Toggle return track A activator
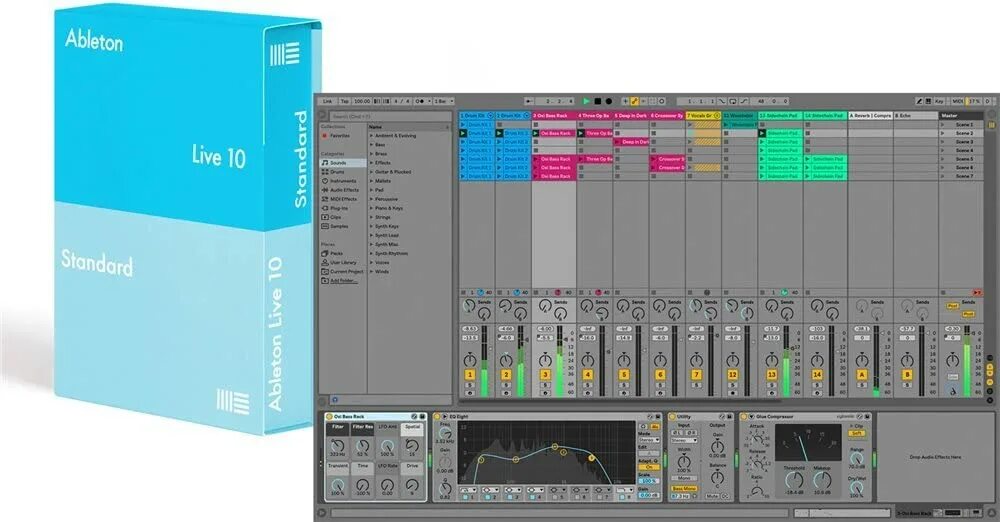Viewport: 1000px width, 522px height. coord(862,375)
